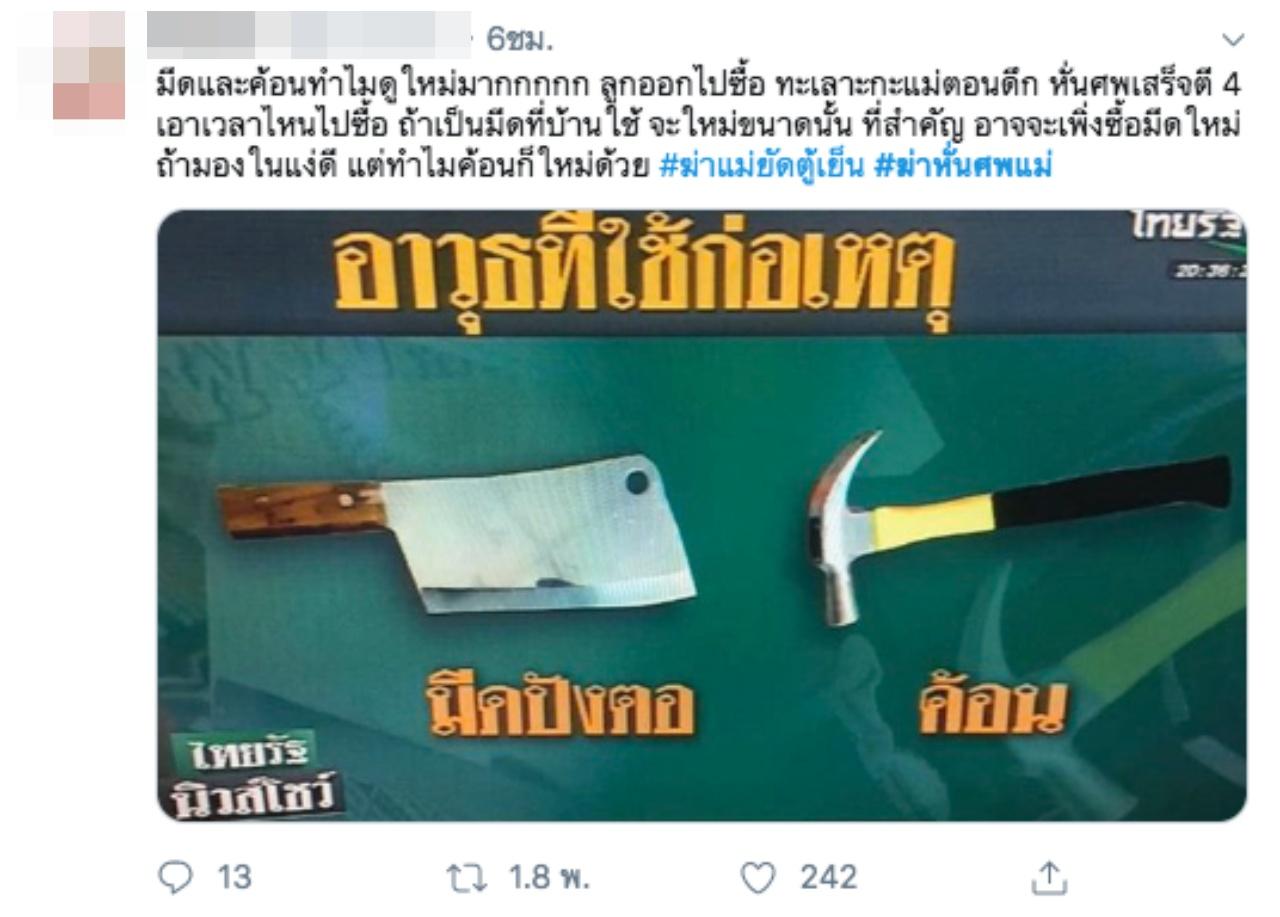Click the retweet count 1.8 พ.
The height and width of the screenshot is (917, 1280).
[547, 878]
